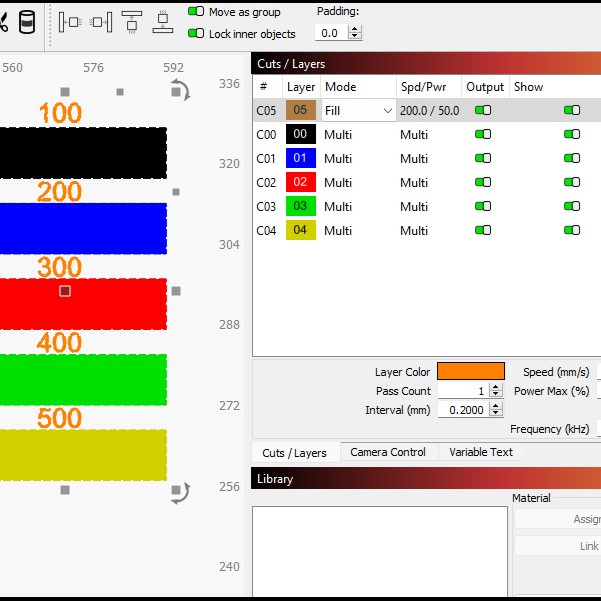Select the green 03 layer swatch
Image resolution: width=601 pixels, height=601 pixels.
(301, 206)
